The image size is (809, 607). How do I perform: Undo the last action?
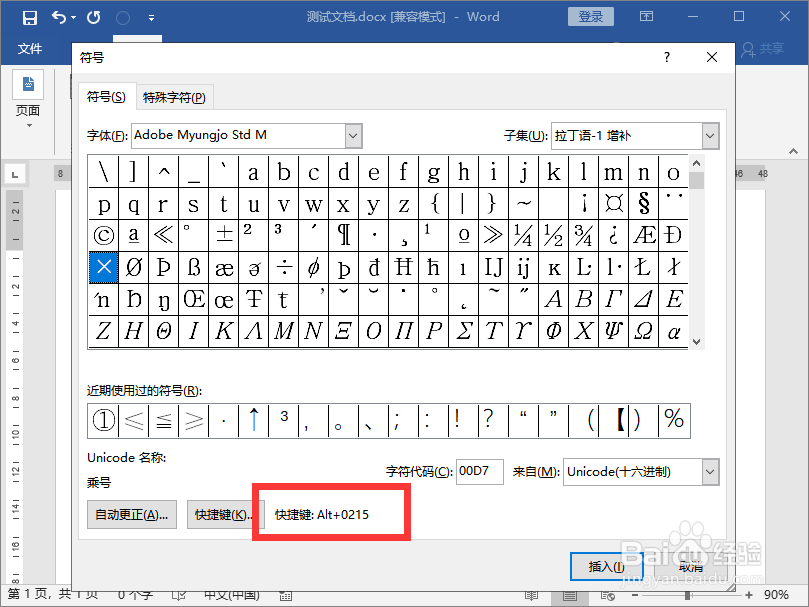pyautogui.click(x=57, y=16)
